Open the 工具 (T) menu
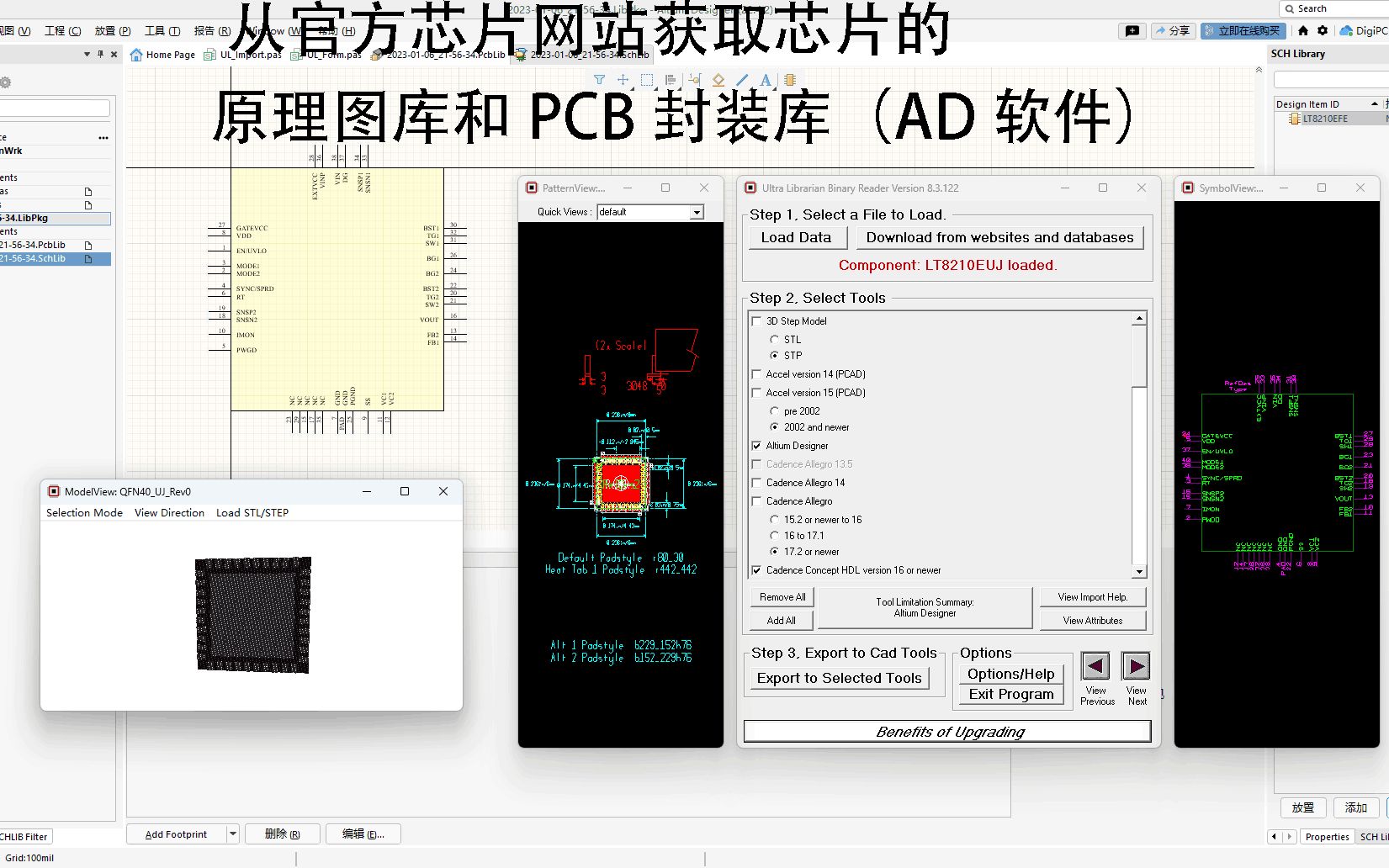Screen dimensions: 1389x868 point(162,30)
